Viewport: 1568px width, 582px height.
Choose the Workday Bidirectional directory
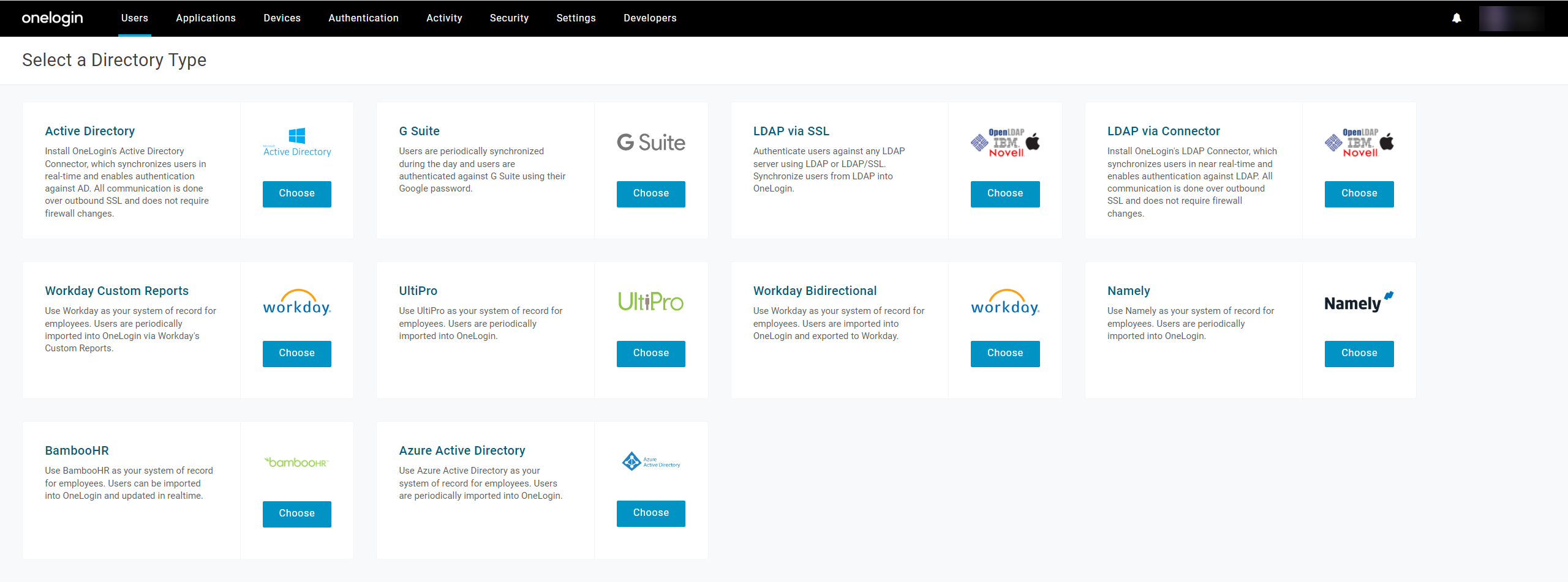pyautogui.click(x=1005, y=354)
